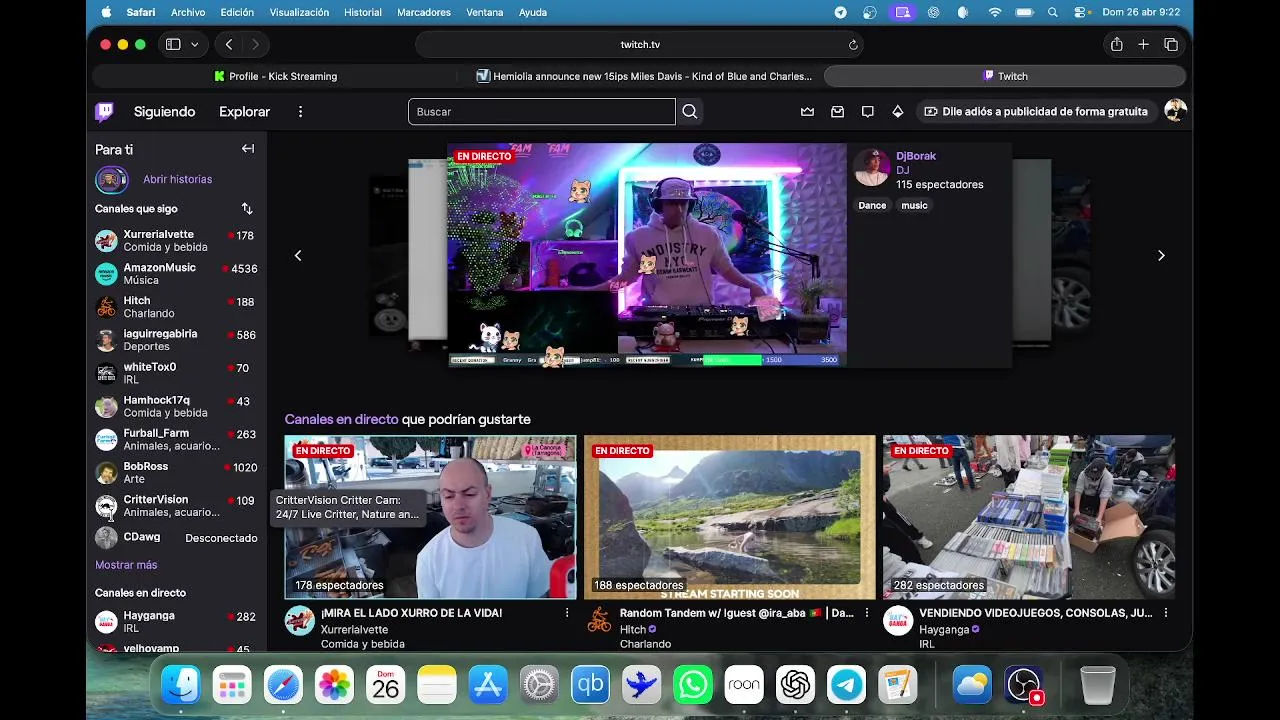Collapse the Para ti sidebar

click(247, 149)
